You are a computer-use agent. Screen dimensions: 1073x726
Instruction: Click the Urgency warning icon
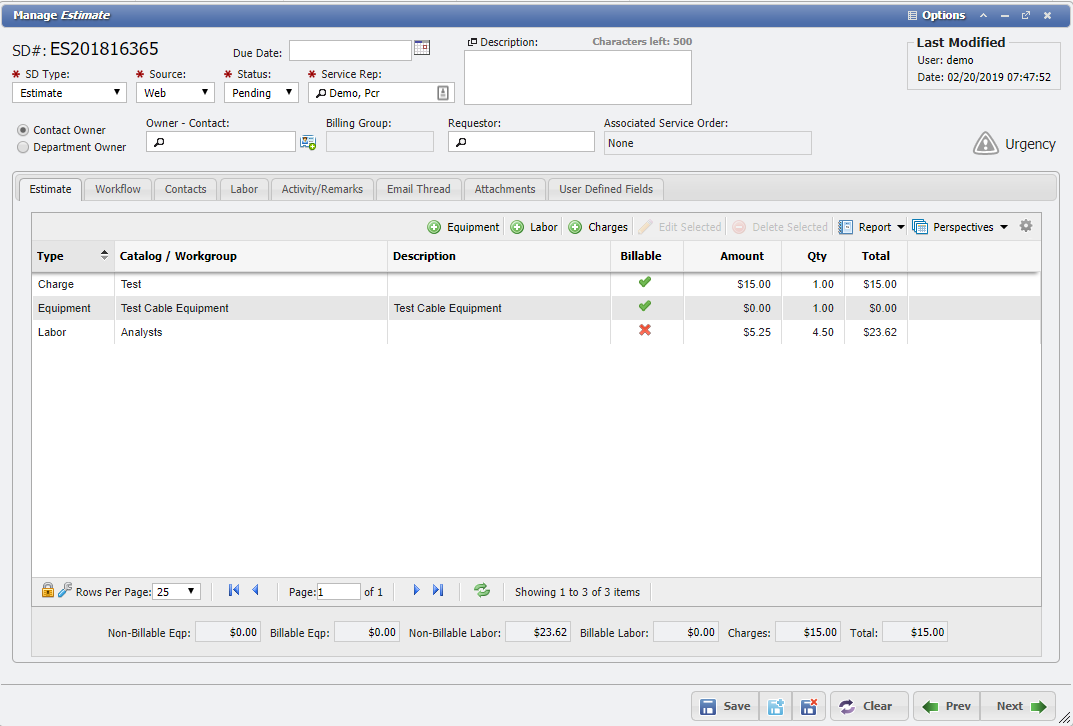(x=986, y=144)
